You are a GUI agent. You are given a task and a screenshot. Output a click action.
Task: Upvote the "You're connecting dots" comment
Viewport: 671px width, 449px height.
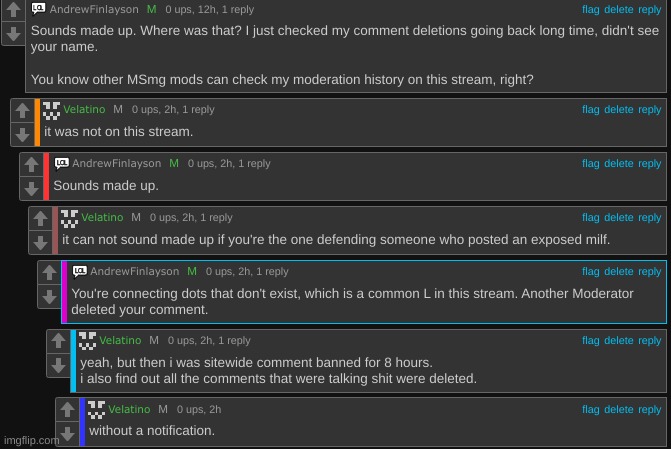click(x=49, y=272)
